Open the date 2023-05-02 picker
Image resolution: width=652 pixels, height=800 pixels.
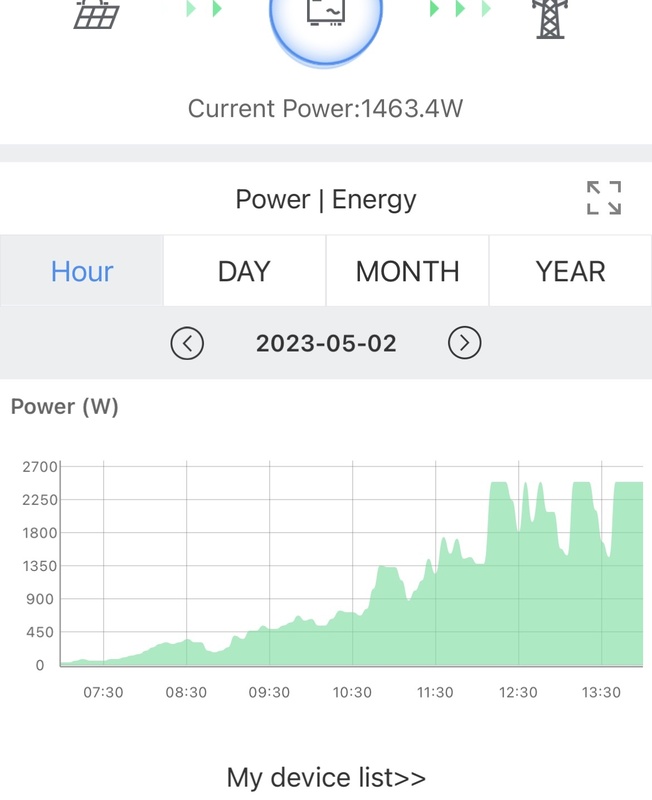[x=326, y=343]
